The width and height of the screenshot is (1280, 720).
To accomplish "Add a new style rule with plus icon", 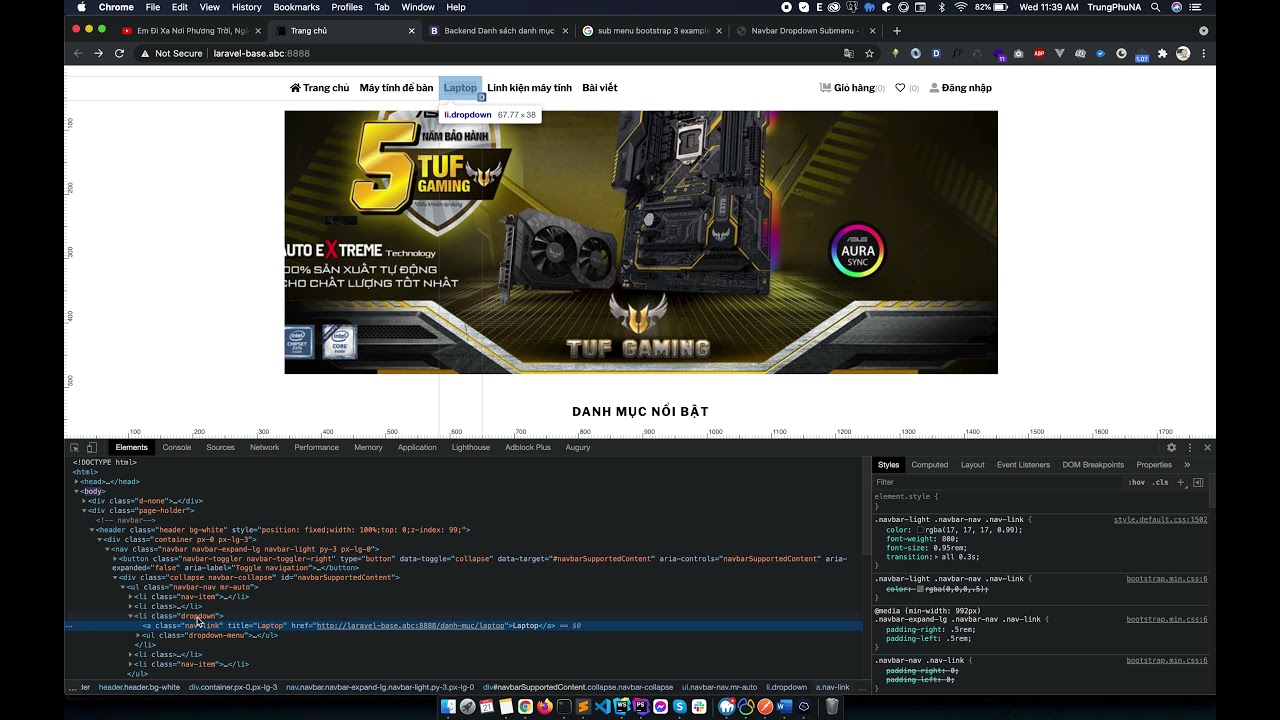I will pos(1181,482).
